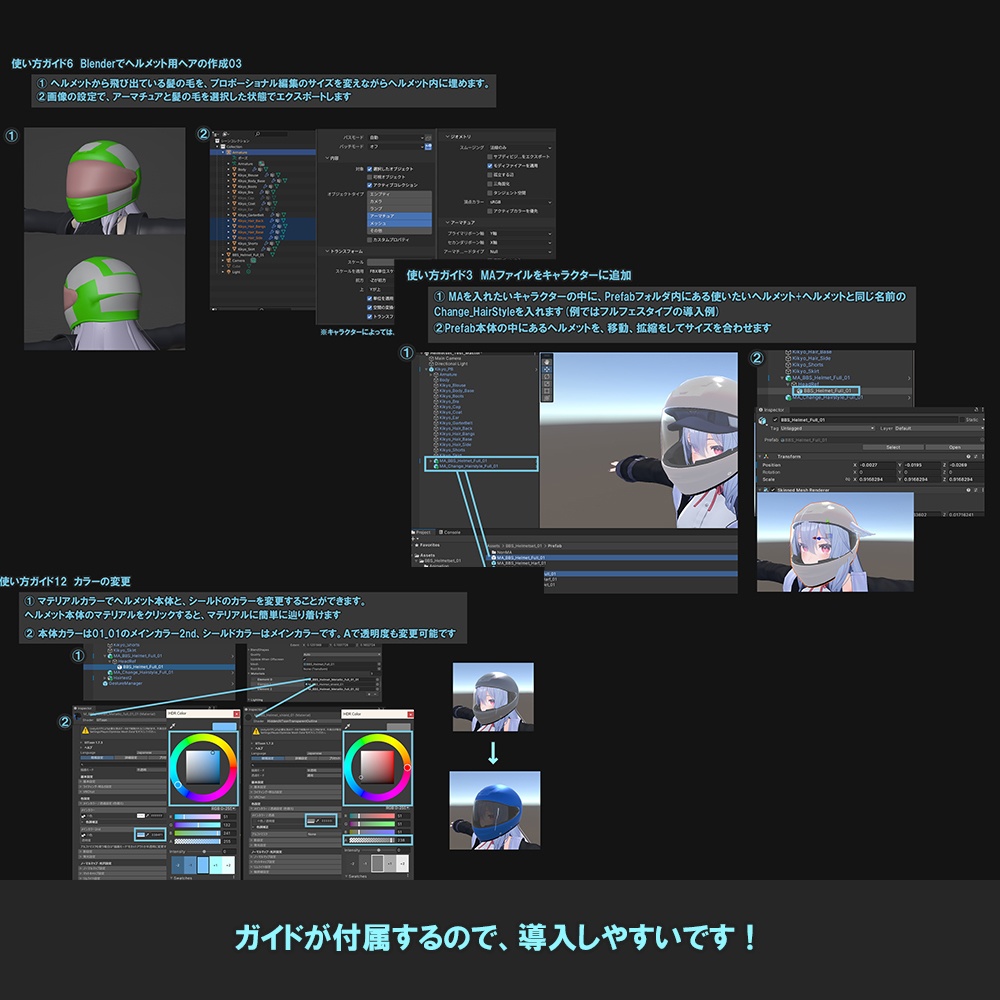Open the Tag Untagged dropdown in the Inspector
The height and width of the screenshot is (1000, 1000).
coord(826,428)
